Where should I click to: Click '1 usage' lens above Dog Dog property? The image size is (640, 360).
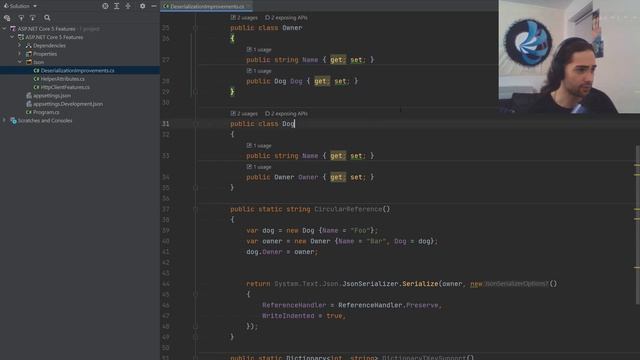pyautogui.click(x=259, y=71)
